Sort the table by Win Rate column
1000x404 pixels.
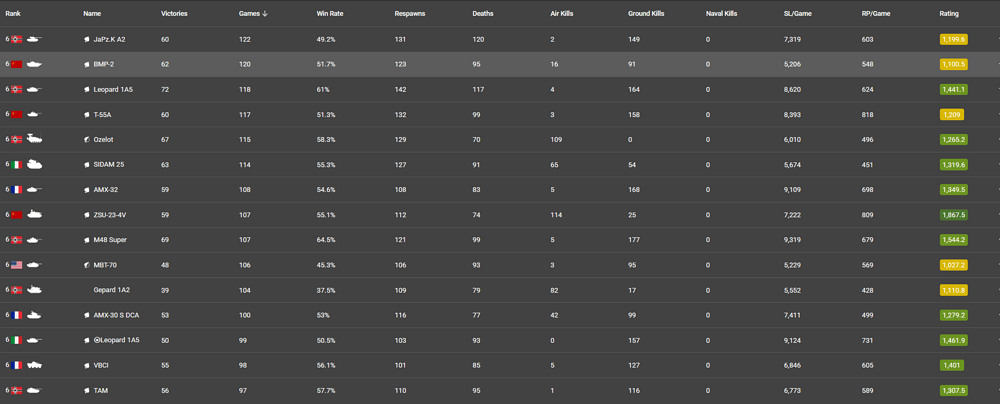(x=330, y=14)
